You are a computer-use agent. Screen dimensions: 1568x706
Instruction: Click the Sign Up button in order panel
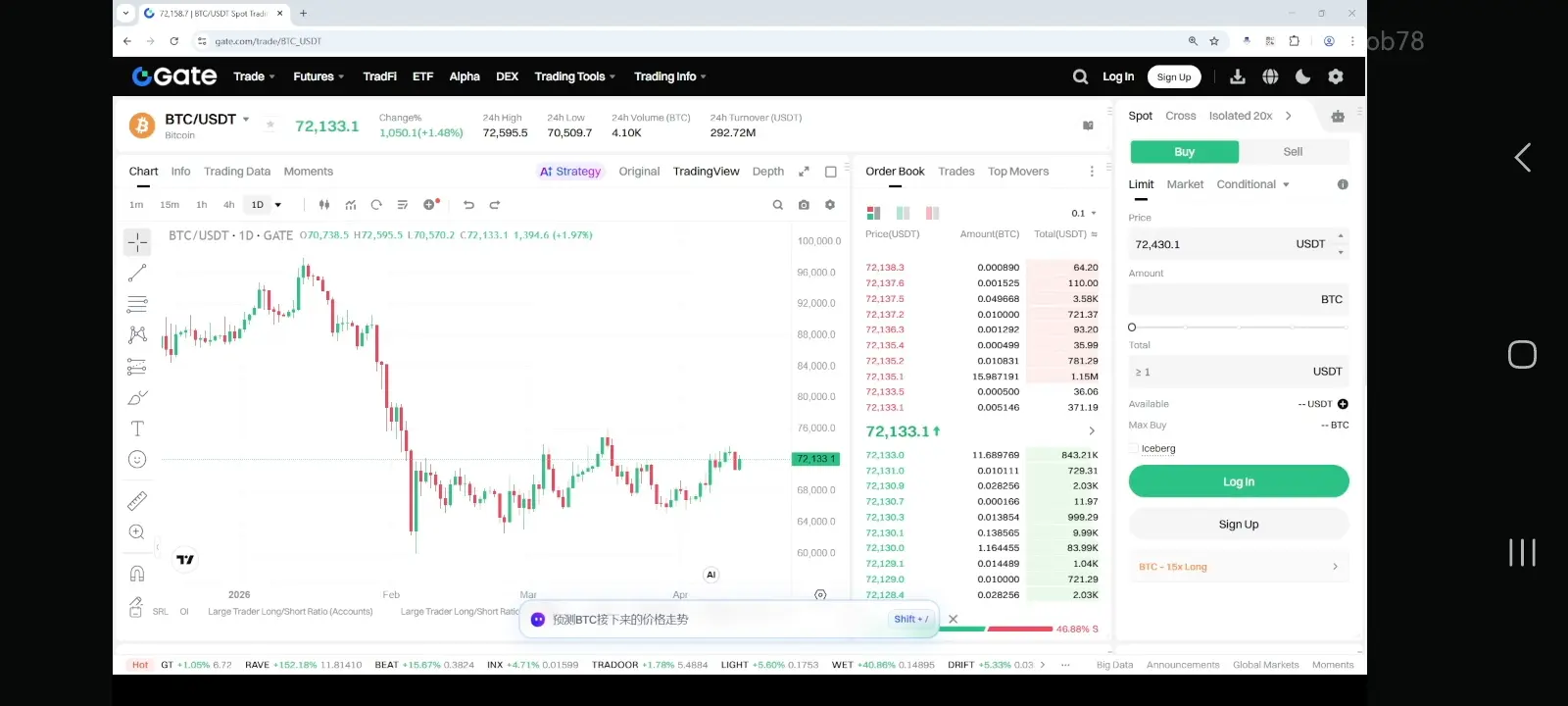pos(1239,525)
